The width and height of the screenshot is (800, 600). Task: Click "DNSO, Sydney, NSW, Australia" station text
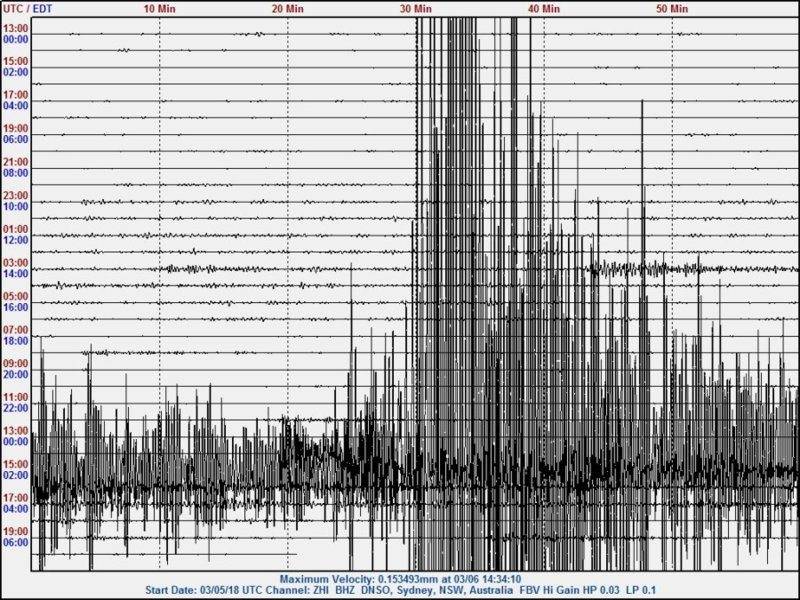[x=438, y=591]
